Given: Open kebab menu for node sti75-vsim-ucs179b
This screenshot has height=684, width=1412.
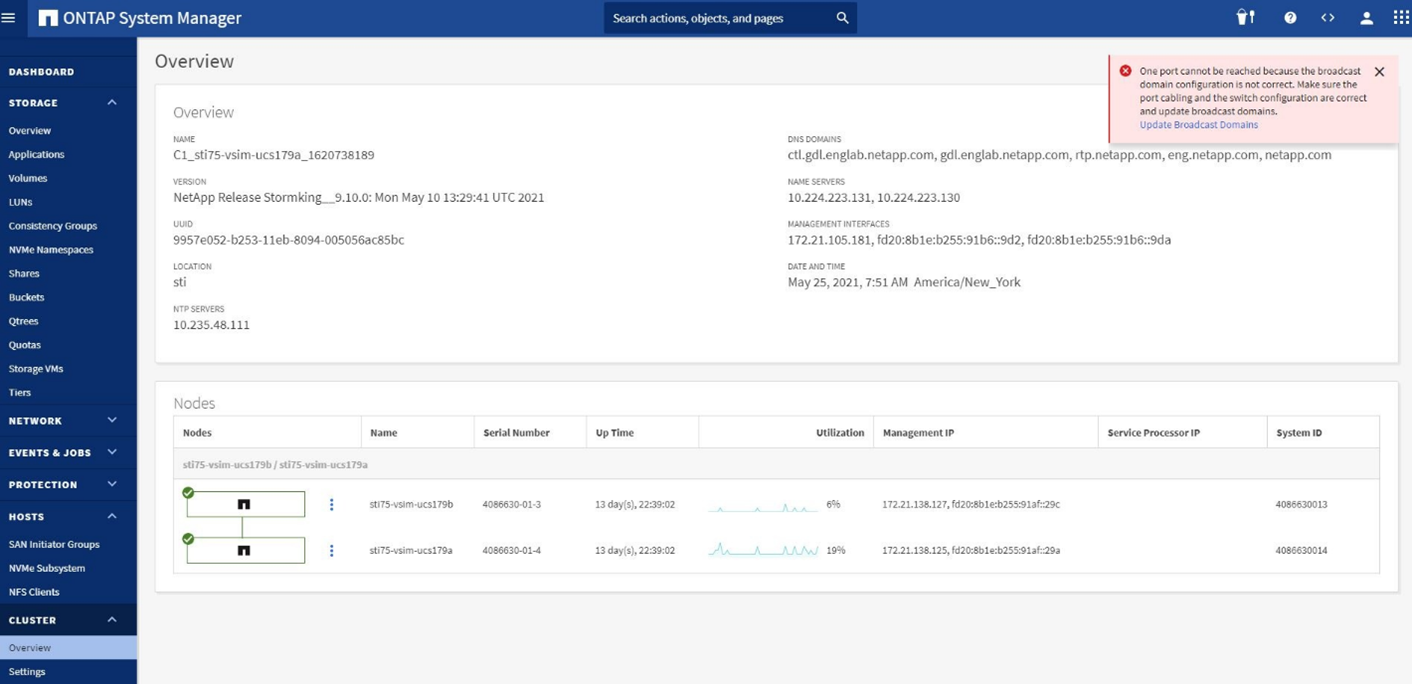Looking at the screenshot, I should (331, 505).
